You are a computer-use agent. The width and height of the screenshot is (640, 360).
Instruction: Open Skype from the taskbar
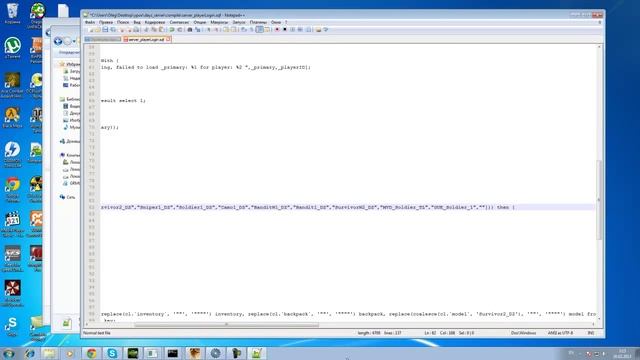pyautogui.click(x=112, y=353)
